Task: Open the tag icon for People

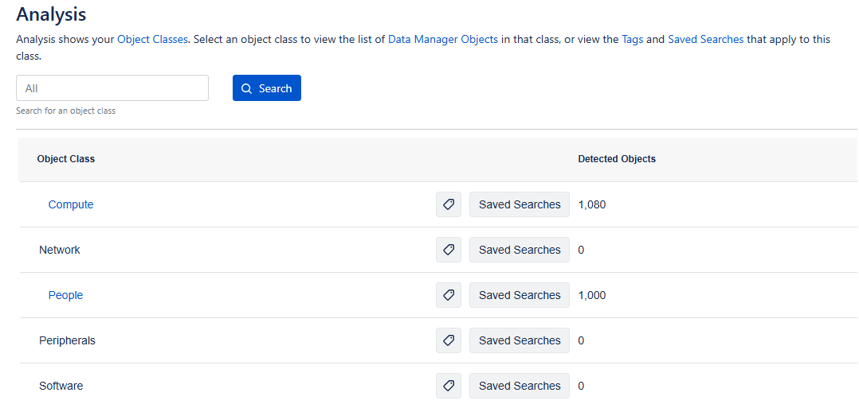Action: click(x=449, y=295)
